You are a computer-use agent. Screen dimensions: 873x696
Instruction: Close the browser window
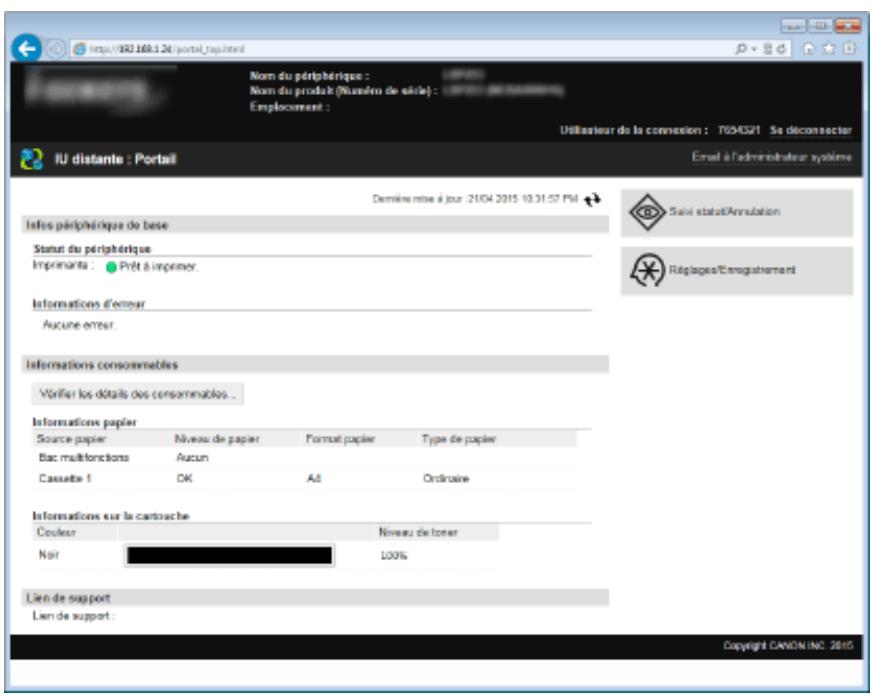coord(848,26)
